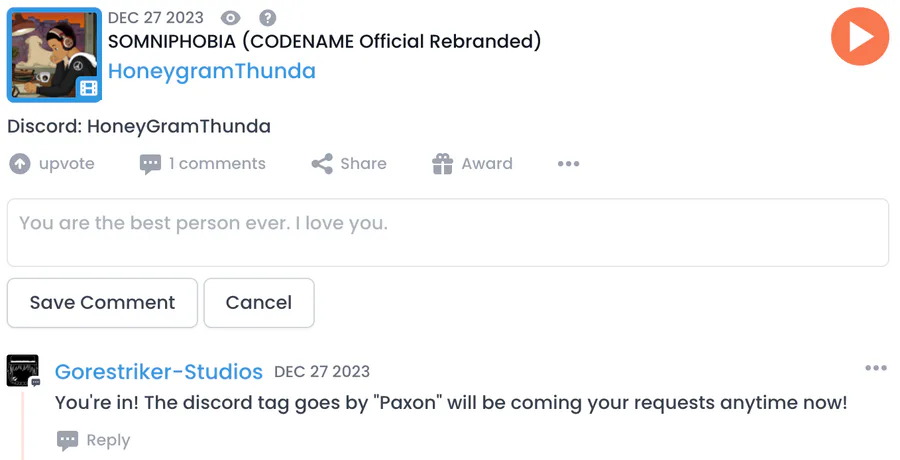The height and width of the screenshot is (460, 900).
Task: Open the question mark help icon
Action: point(267,18)
